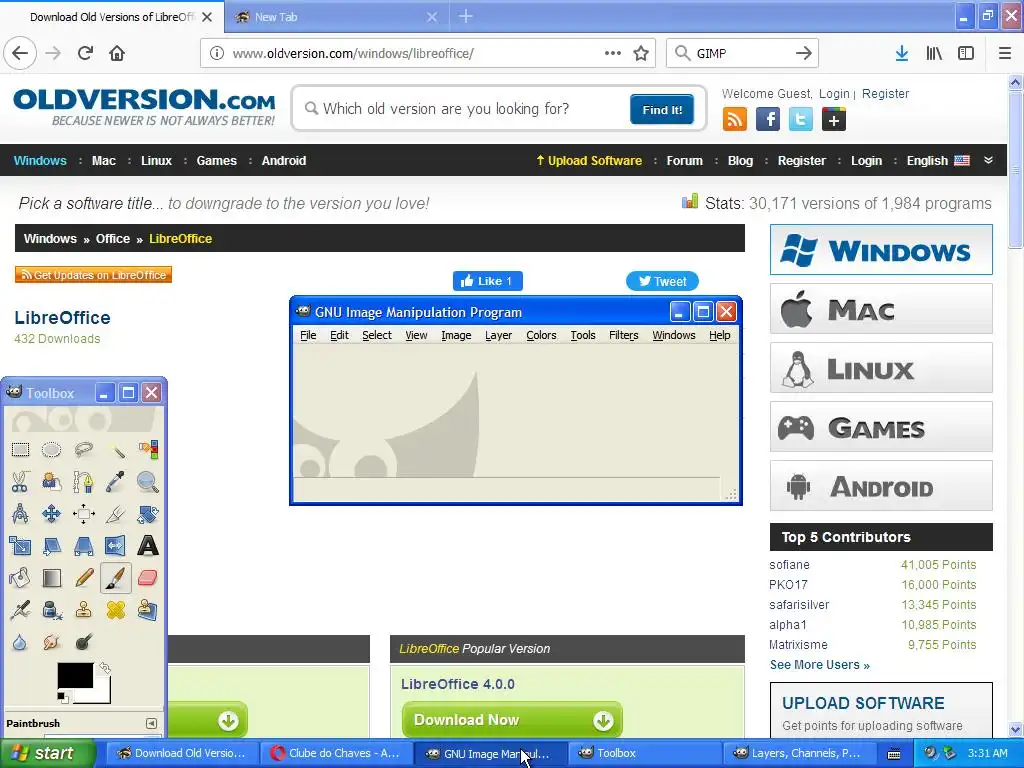Select the Eraser tool
1024x768 pixels.
coord(148,578)
